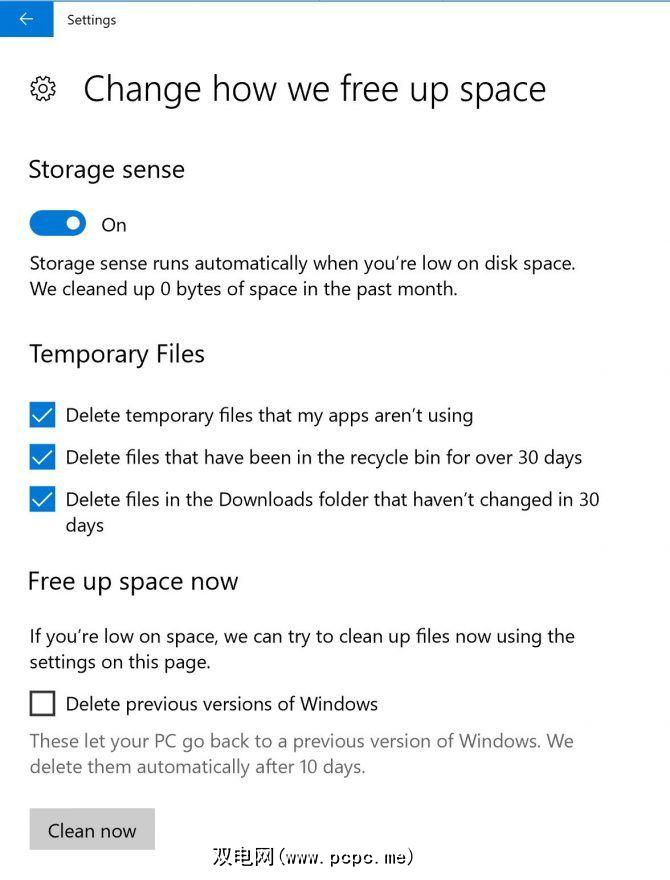Select the Storage sense section heading
The image size is (670, 880).
coord(106,169)
